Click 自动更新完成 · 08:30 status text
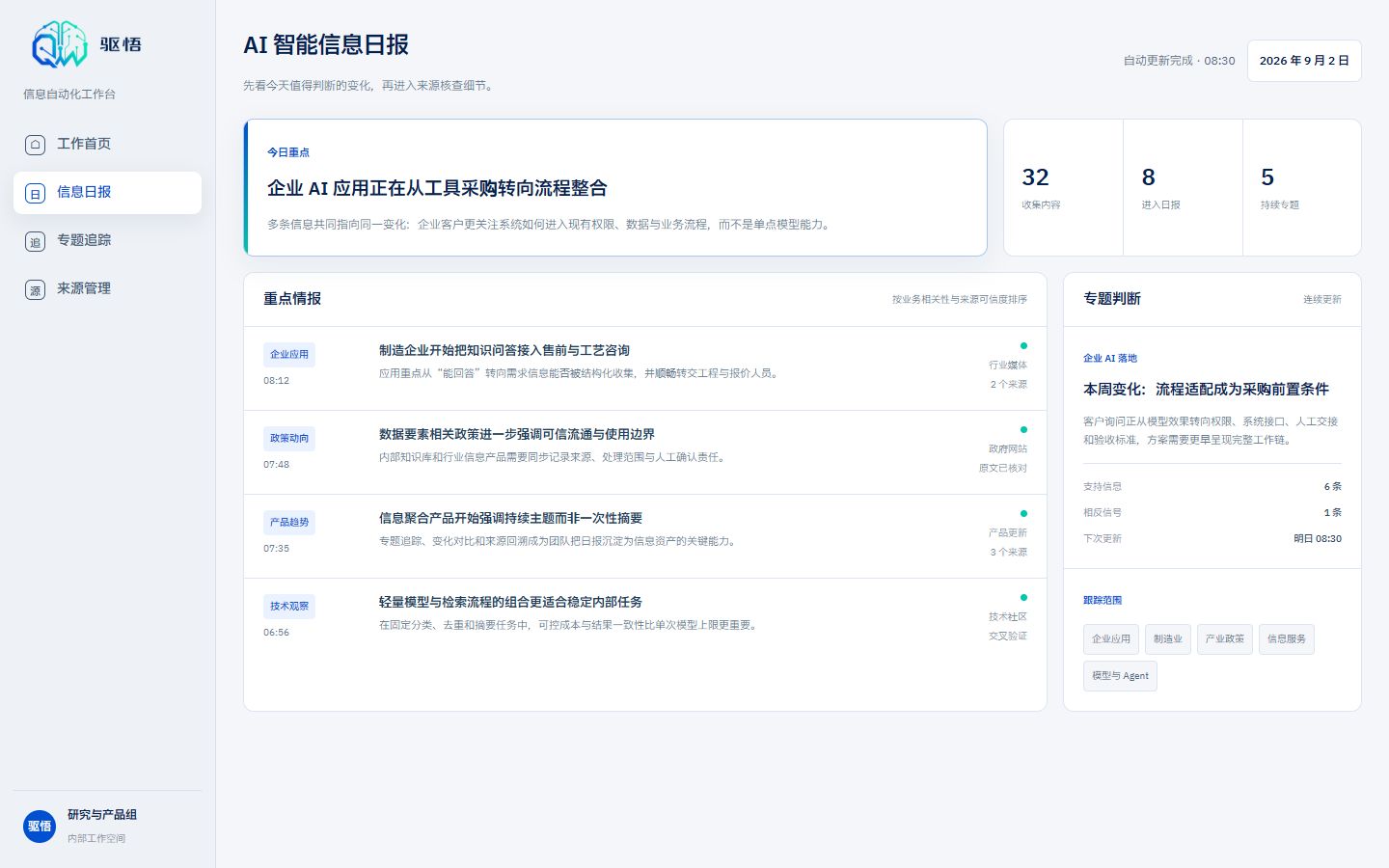Image resolution: width=1389 pixels, height=868 pixels. click(1179, 61)
